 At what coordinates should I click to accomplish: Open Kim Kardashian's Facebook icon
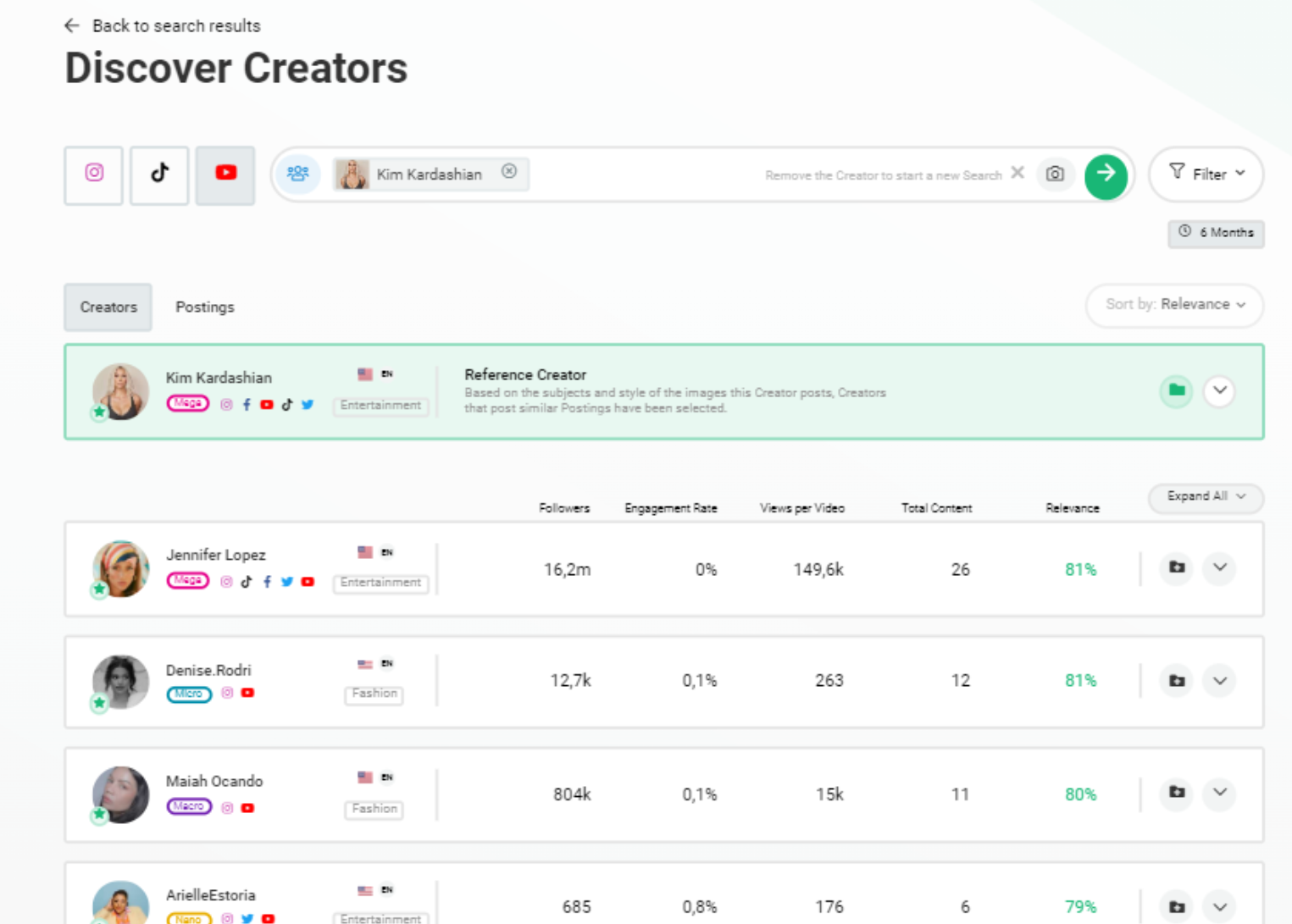(247, 405)
